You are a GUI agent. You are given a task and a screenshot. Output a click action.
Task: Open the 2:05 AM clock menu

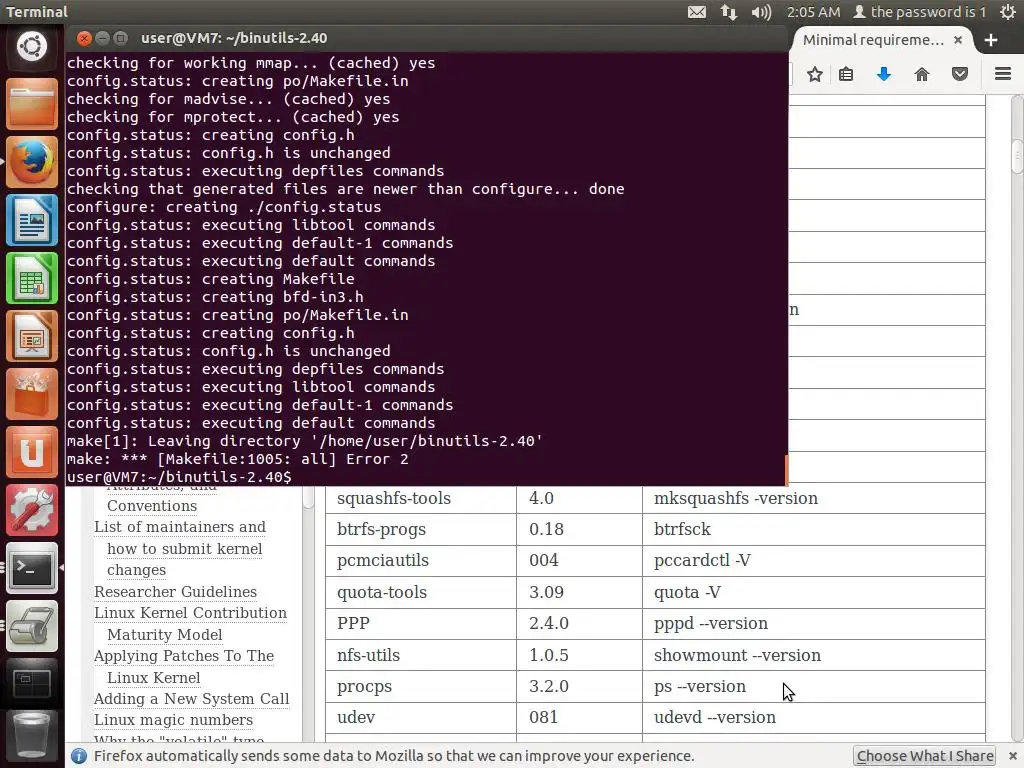(x=813, y=12)
